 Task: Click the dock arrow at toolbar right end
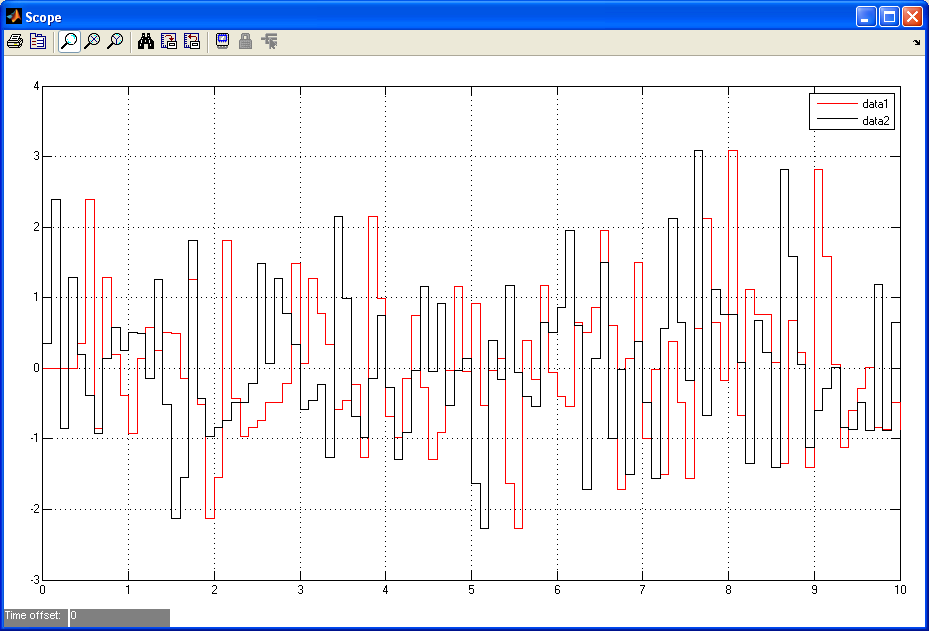tap(917, 42)
